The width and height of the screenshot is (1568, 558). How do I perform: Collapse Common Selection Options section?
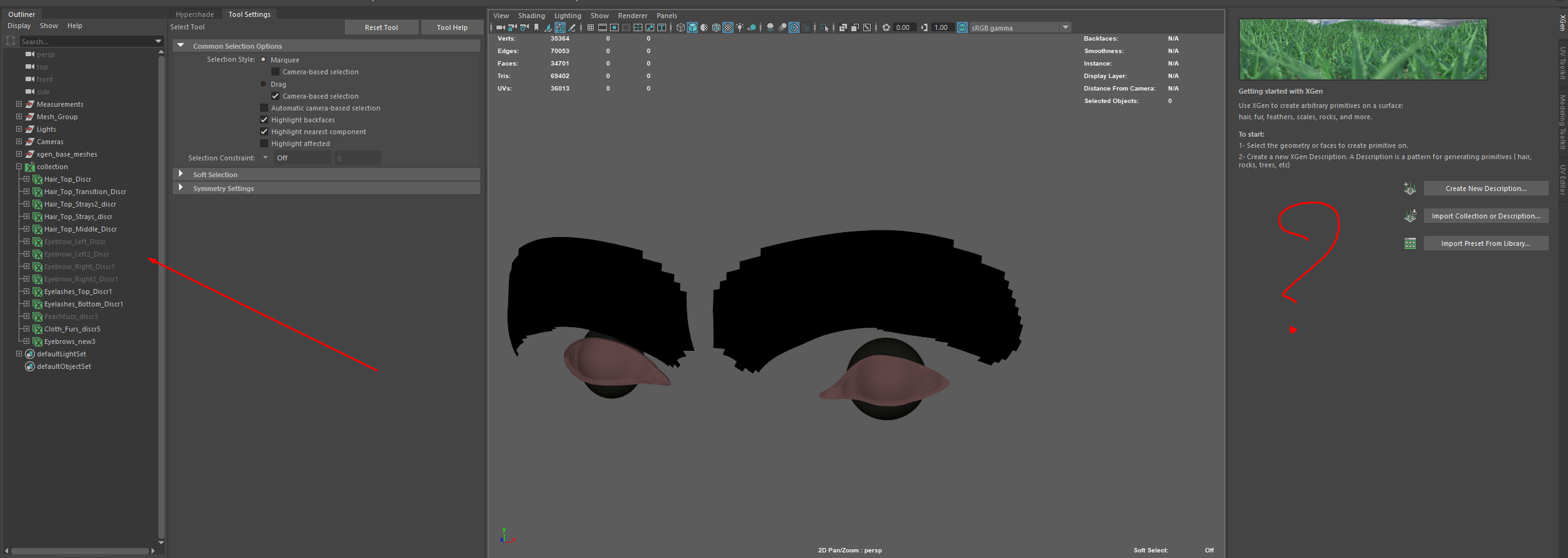[x=181, y=46]
